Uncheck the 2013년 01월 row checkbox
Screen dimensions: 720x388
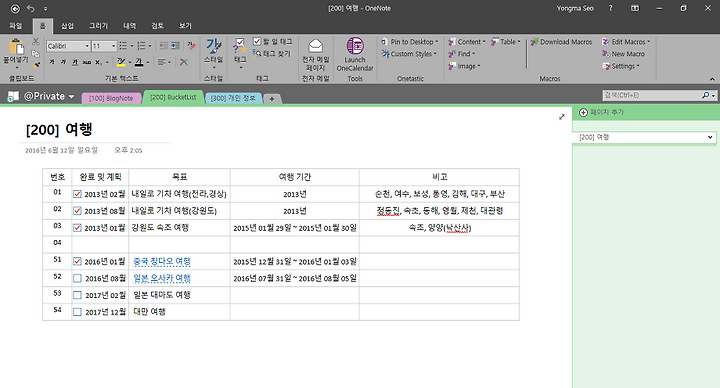pyautogui.click(x=77, y=228)
